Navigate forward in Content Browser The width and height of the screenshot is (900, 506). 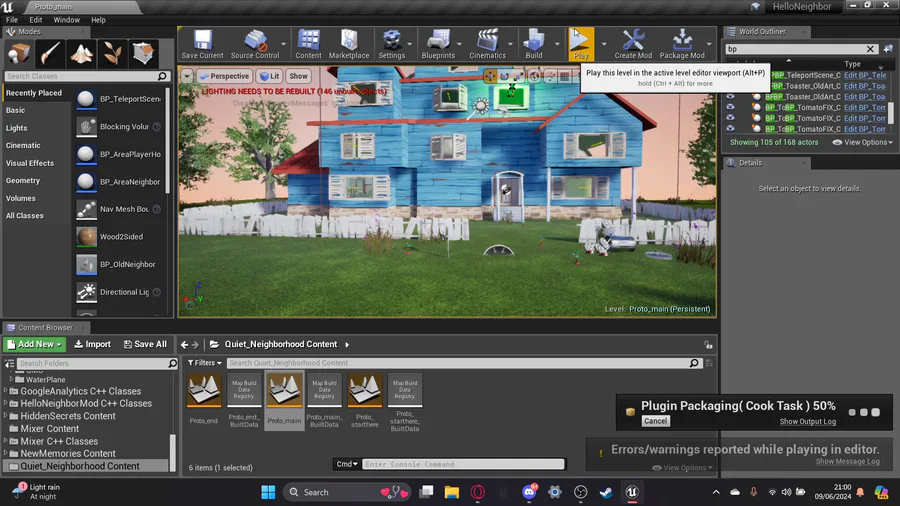[195, 344]
